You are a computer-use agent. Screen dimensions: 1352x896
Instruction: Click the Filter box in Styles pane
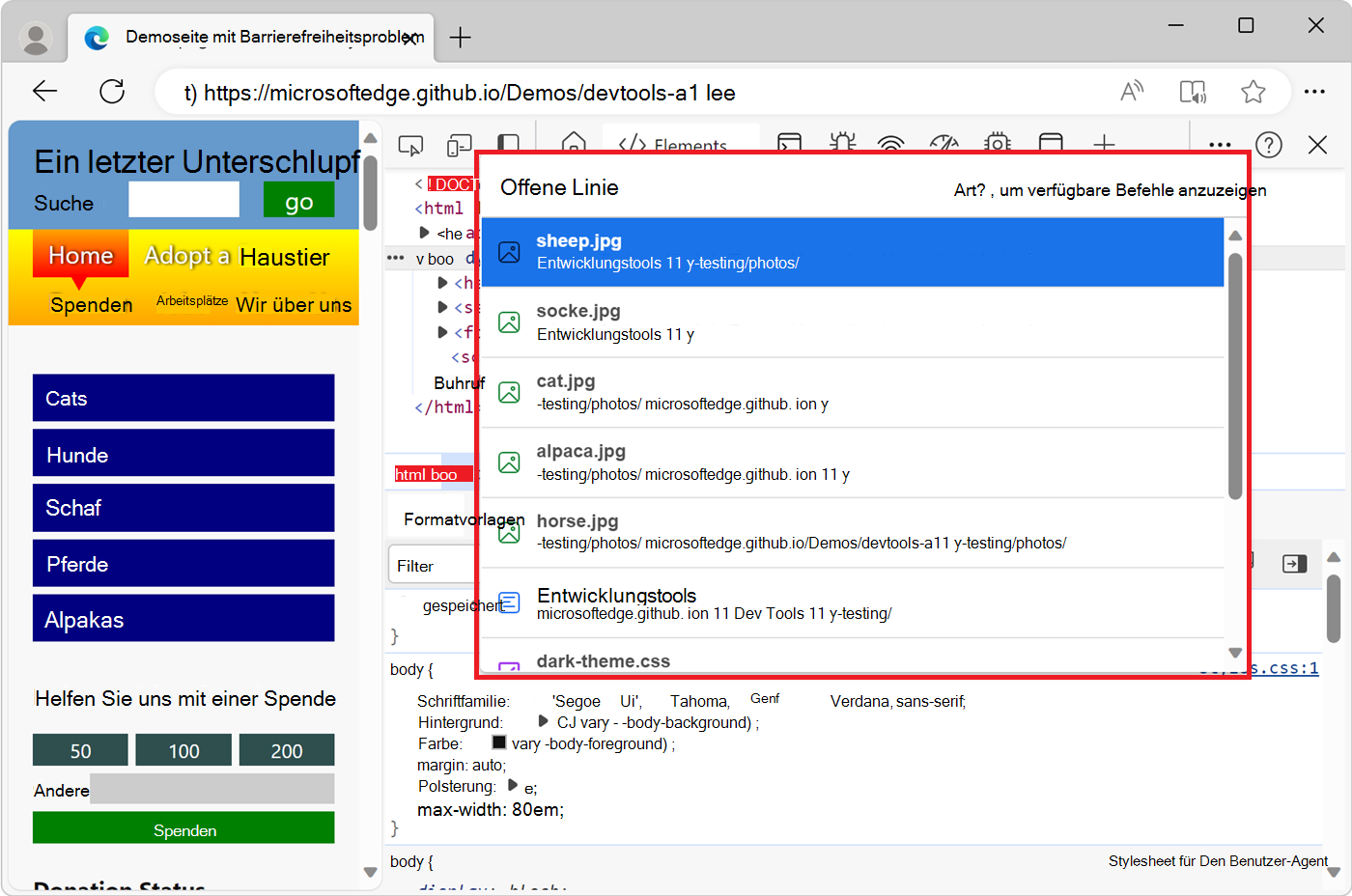click(433, 566)
